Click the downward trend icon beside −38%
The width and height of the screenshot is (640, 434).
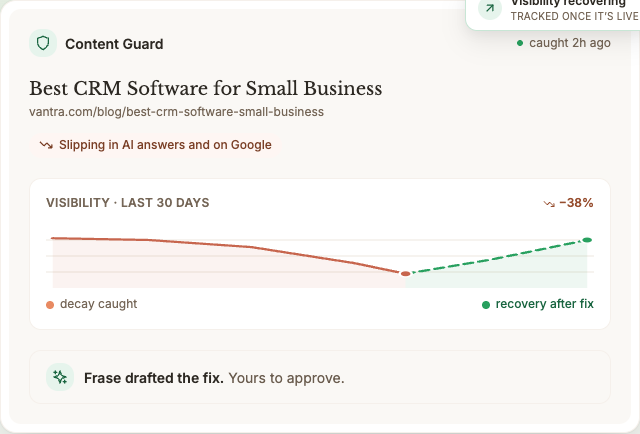(x=549, y=203)
